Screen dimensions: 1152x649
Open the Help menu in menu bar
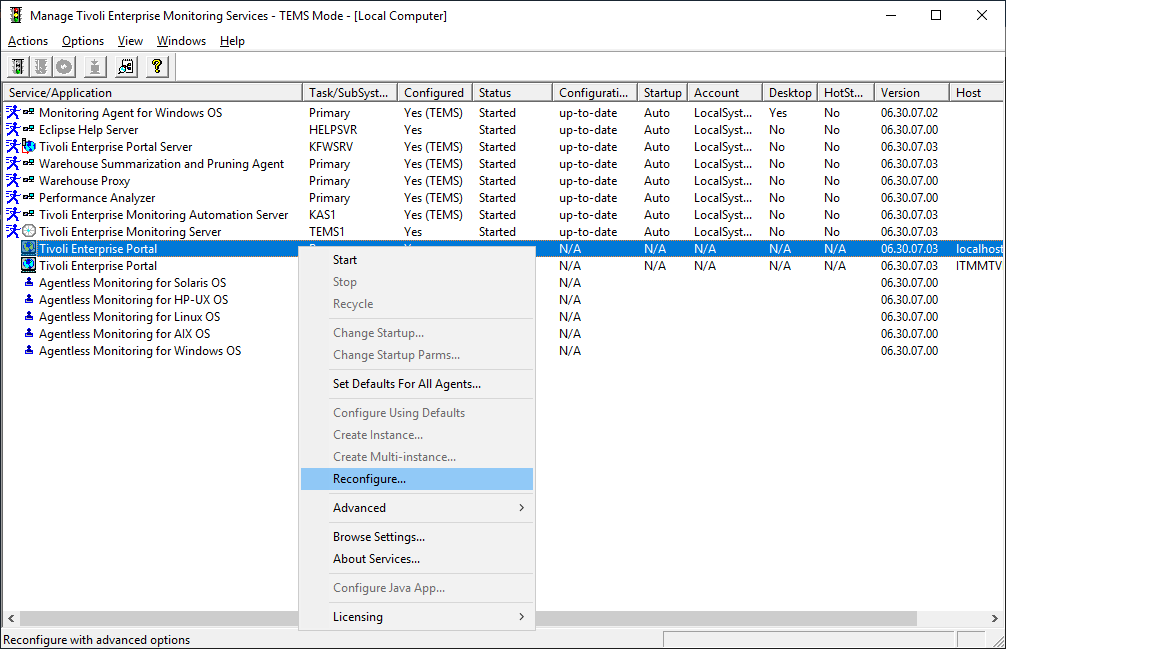232,41
